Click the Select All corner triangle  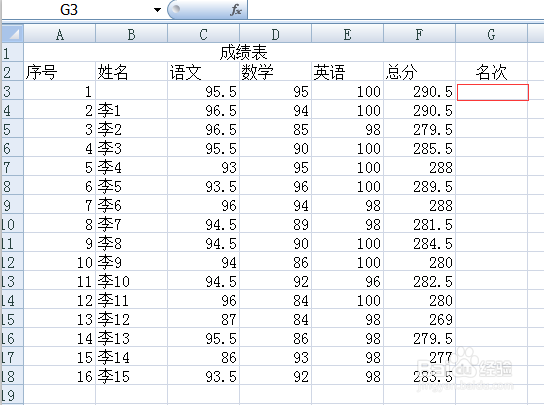coord(13,34)
